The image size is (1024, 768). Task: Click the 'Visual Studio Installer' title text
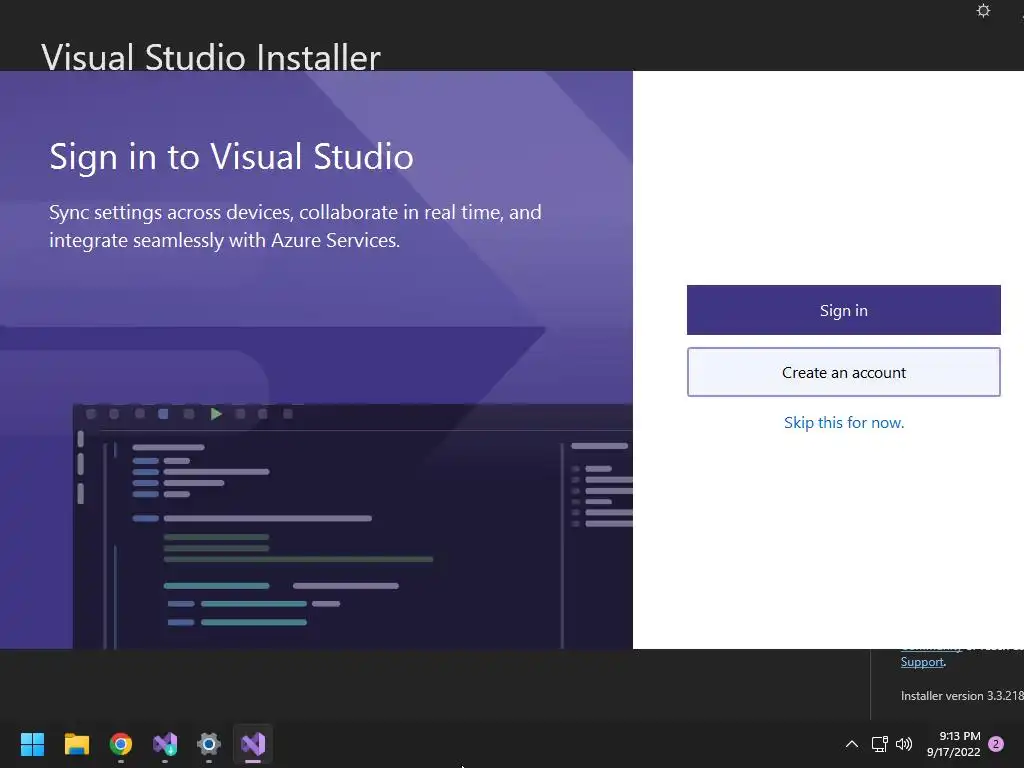coord(211,57)
